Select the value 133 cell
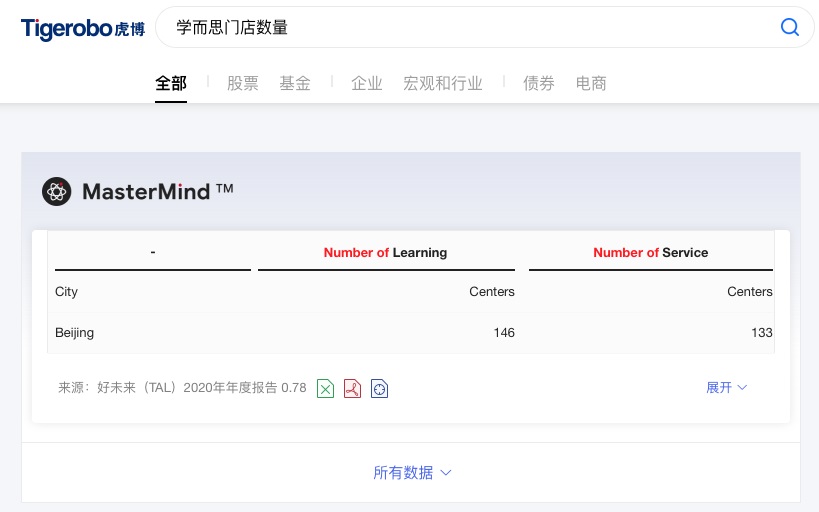 [x=762, y=333]
